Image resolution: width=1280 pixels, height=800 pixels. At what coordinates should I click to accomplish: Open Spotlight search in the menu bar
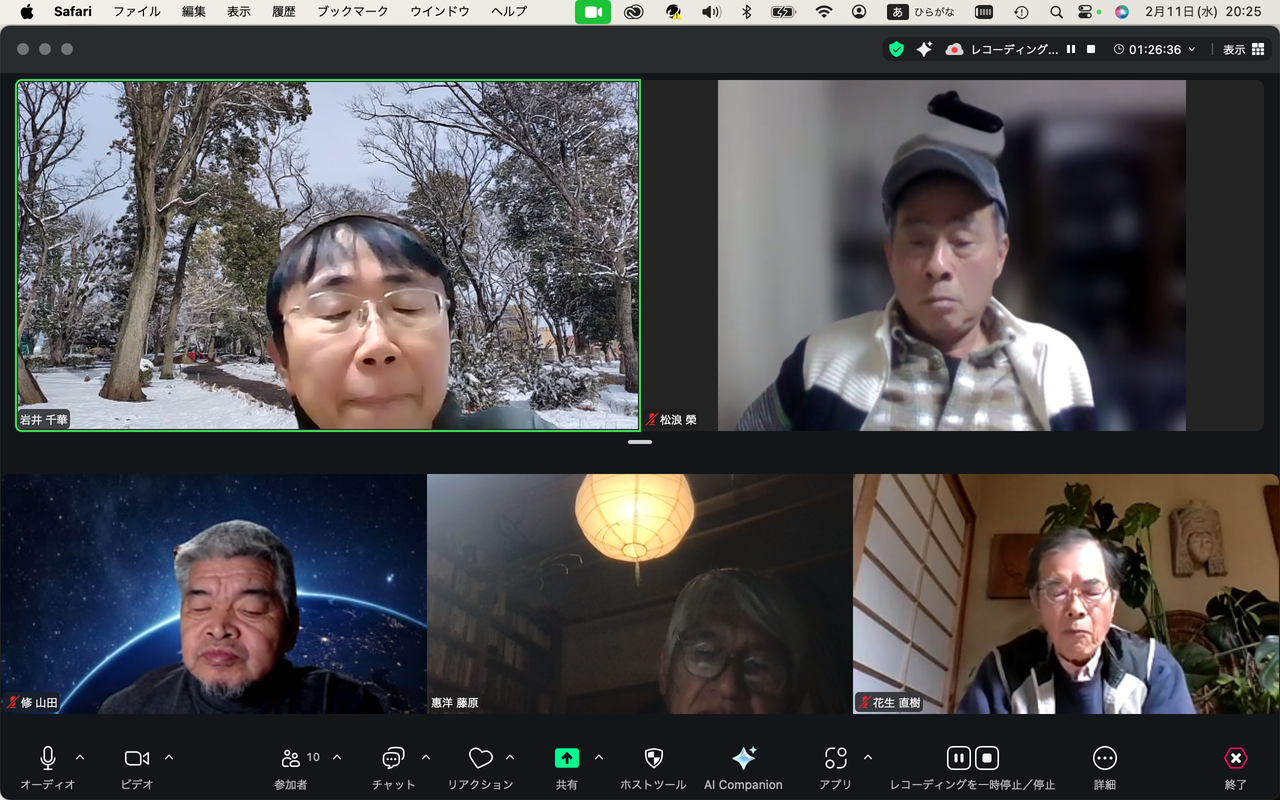(1056, 12)
